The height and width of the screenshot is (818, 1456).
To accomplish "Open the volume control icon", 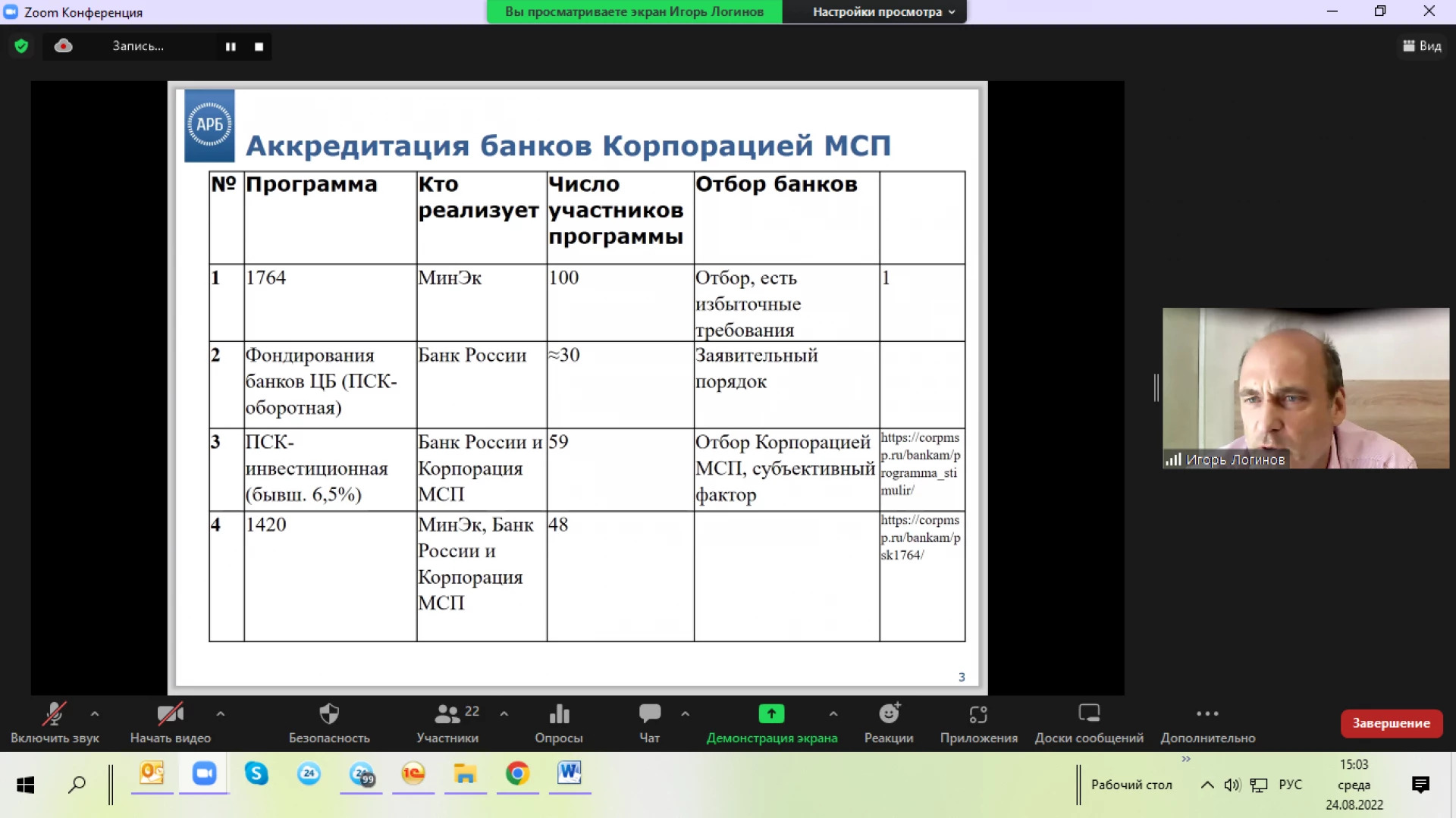I will click(x=1232, y=785).
